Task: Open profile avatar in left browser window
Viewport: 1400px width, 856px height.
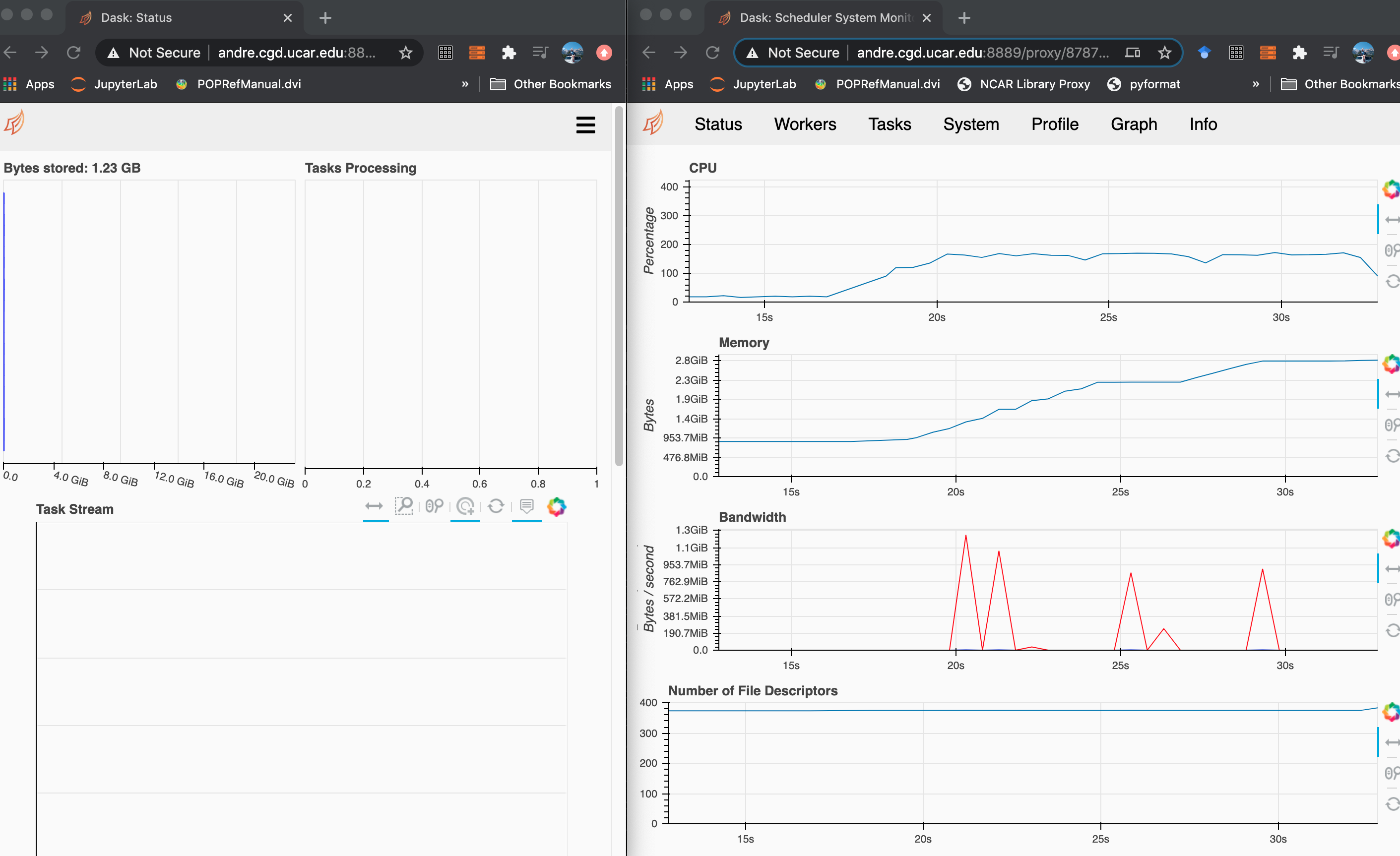Action: pyautogui.click(x=572, y=53)
